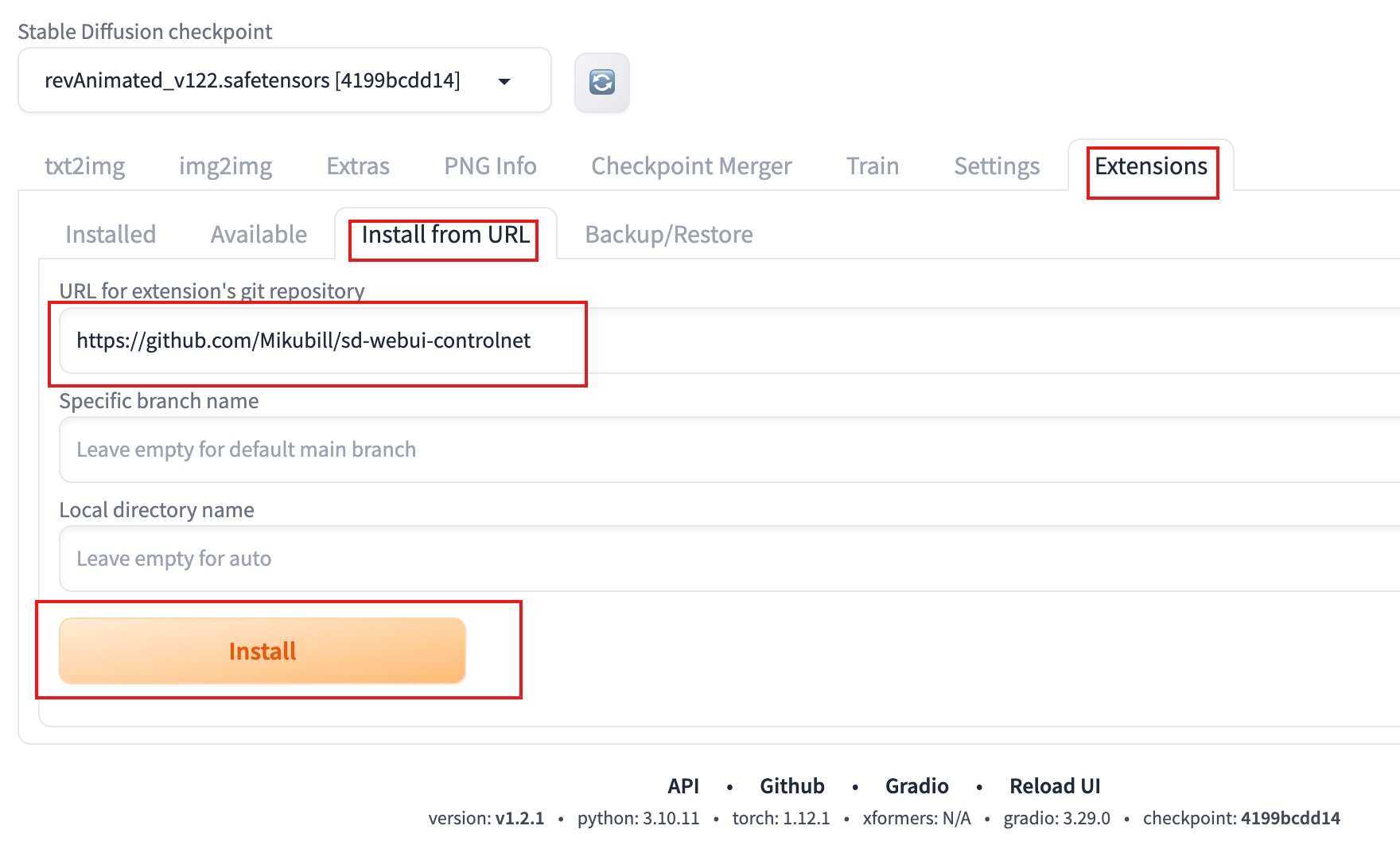This screenshot has height=853, width=1400.
Task: Click the orange Install button
Action: 262,651
